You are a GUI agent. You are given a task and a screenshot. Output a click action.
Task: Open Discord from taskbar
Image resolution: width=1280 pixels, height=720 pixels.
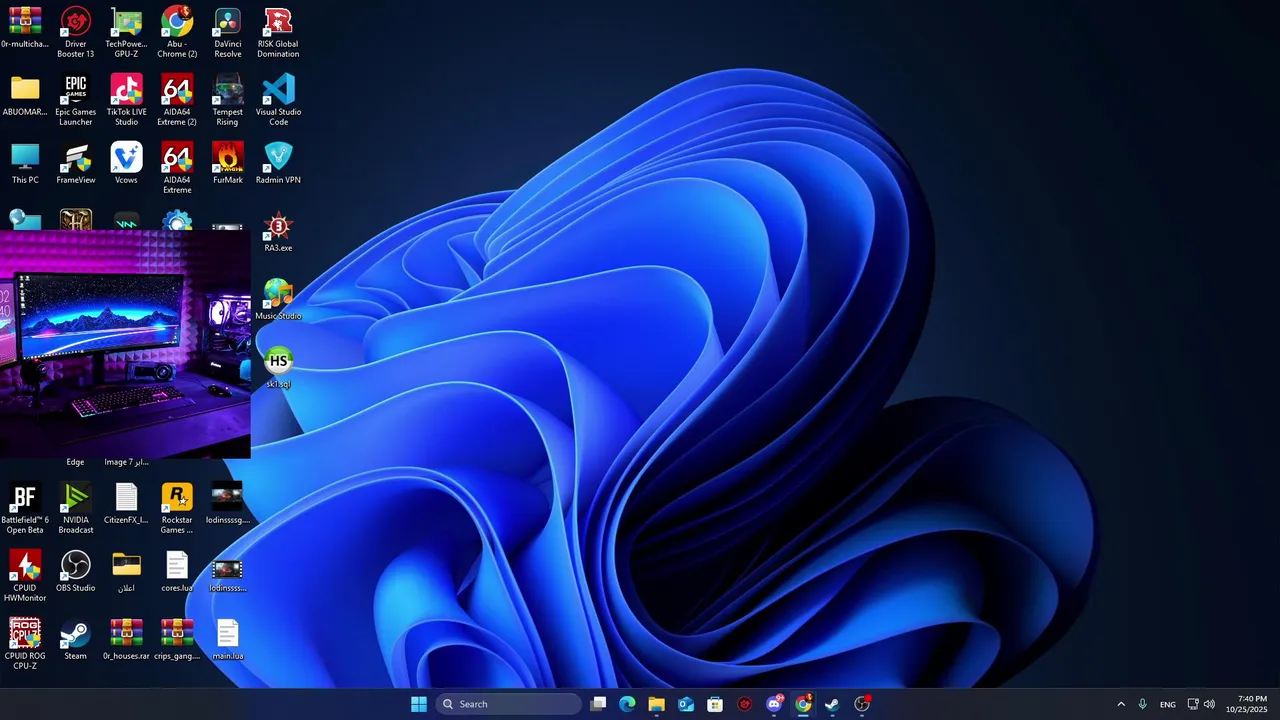(774, 704)
